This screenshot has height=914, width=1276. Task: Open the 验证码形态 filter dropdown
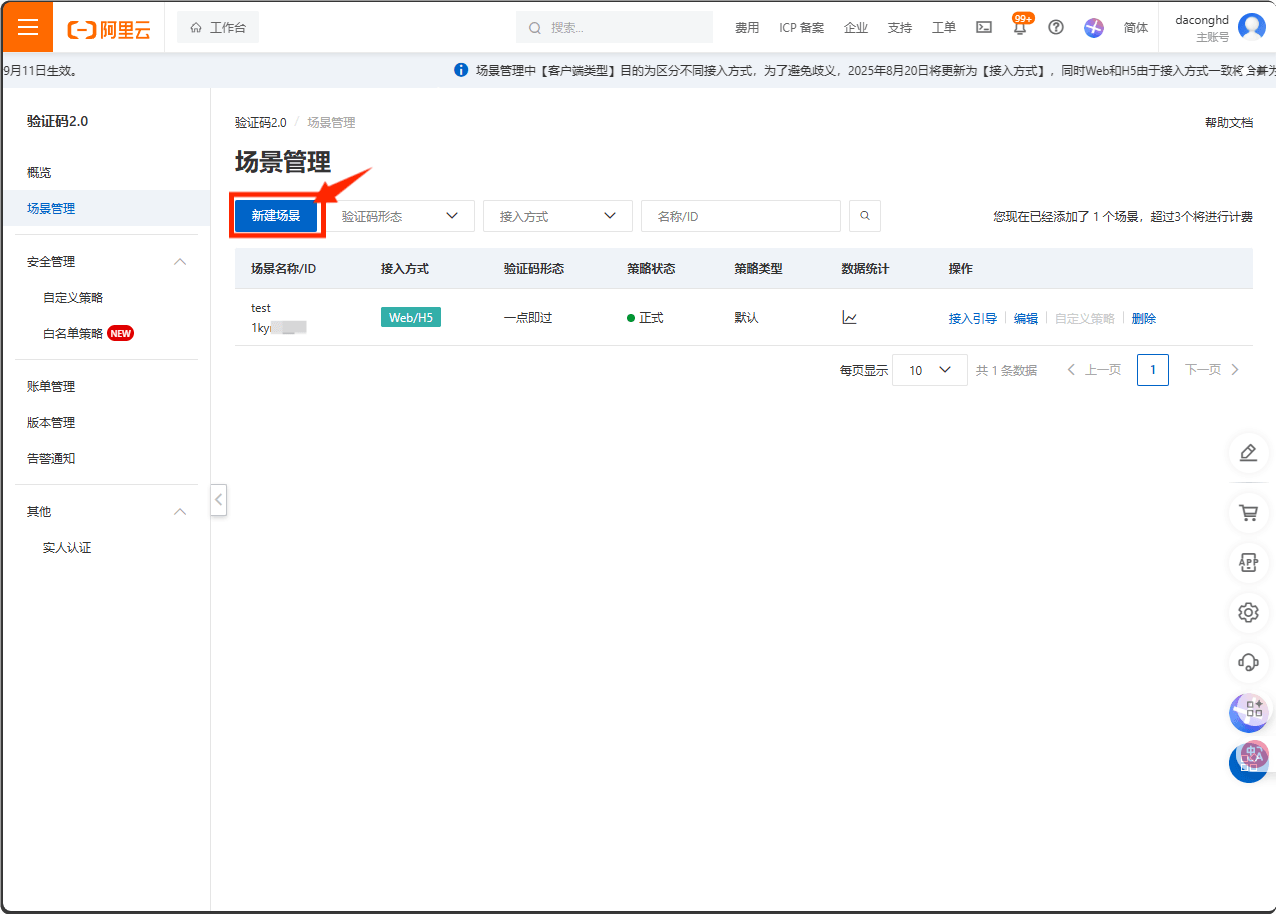coord(401,215)
